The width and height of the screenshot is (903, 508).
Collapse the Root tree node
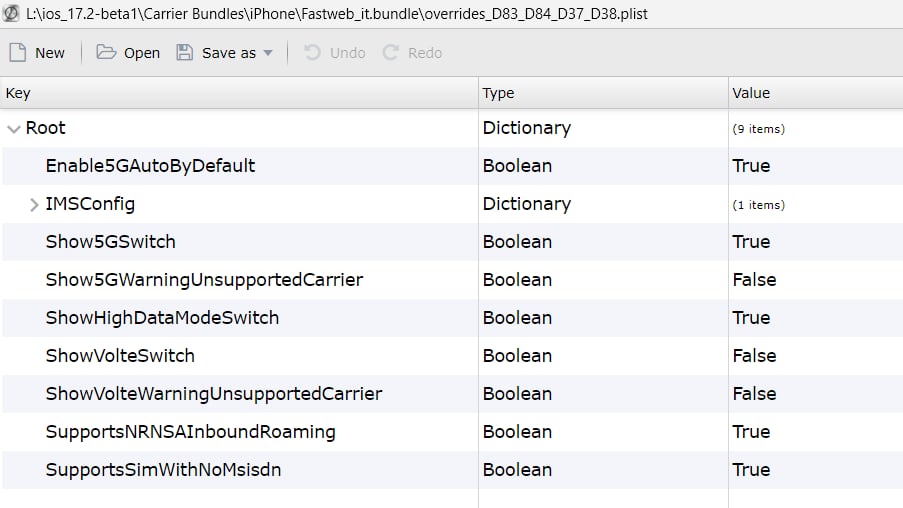tap(13, 128)
